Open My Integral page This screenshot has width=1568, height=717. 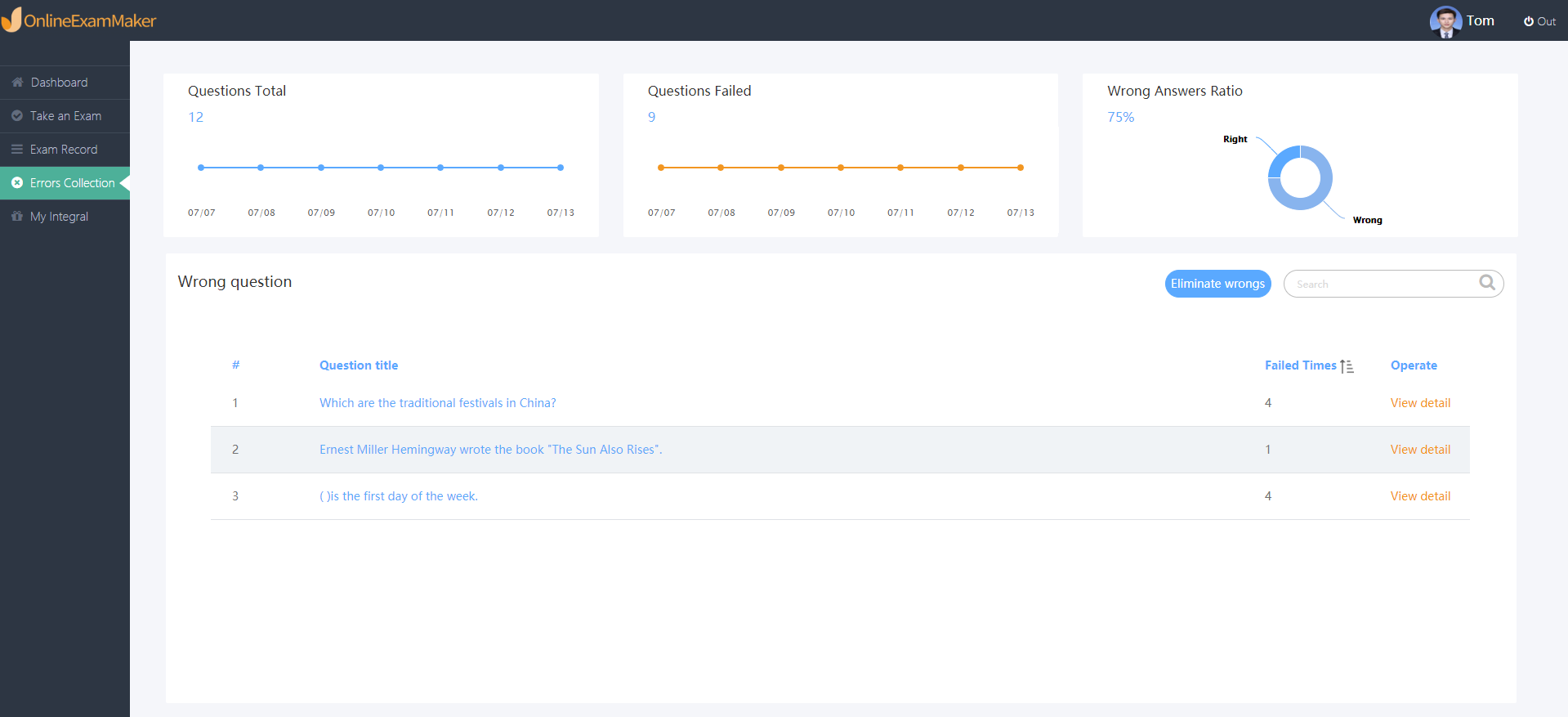65,217
